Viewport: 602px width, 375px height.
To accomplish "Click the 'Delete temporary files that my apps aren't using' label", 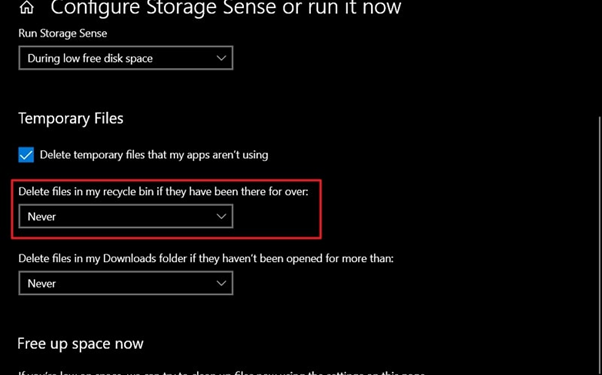I will point(154,155).
